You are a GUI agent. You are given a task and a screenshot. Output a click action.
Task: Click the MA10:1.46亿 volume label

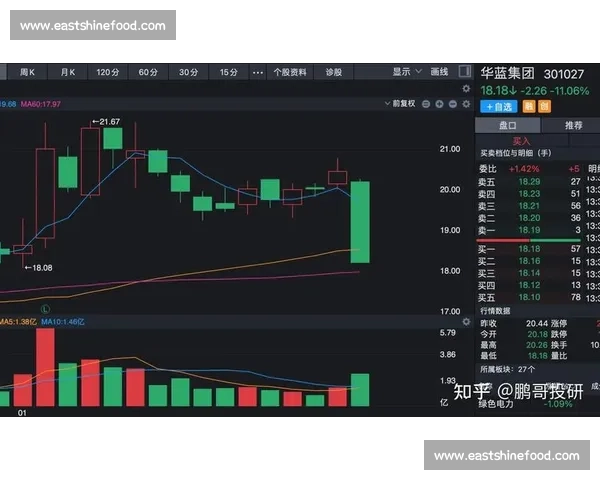point(63,322)
